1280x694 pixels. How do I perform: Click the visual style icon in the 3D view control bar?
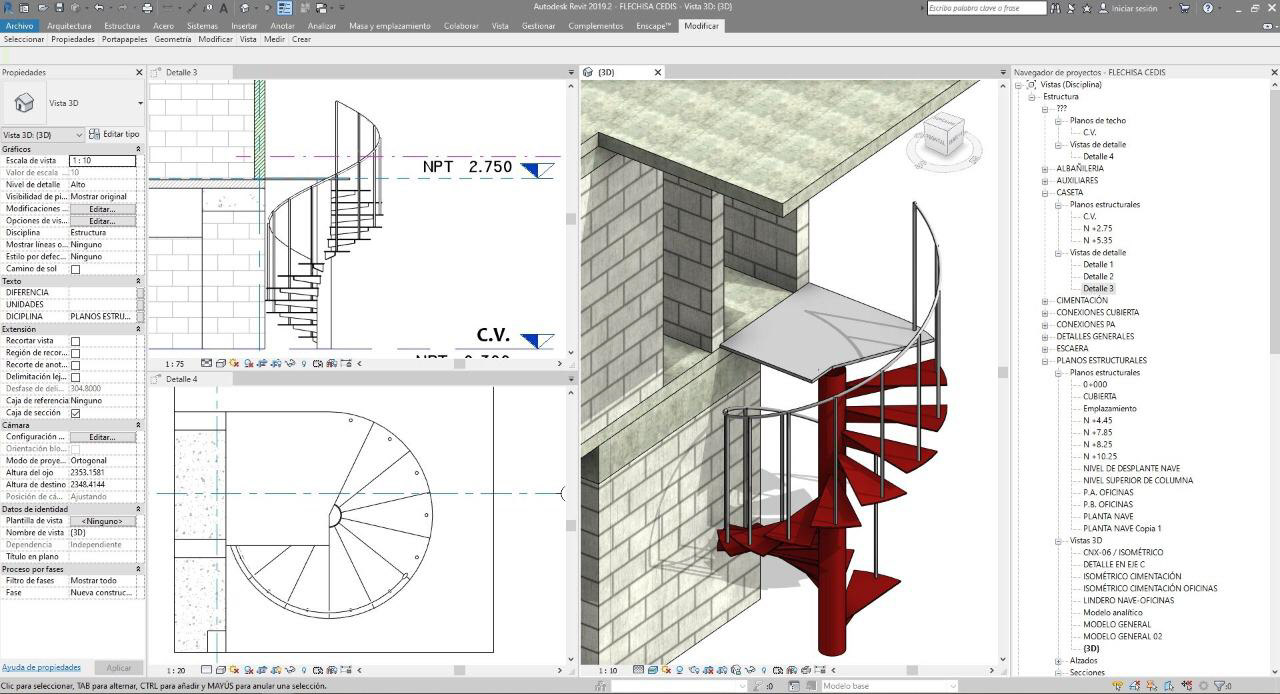[x=652, y=670]
